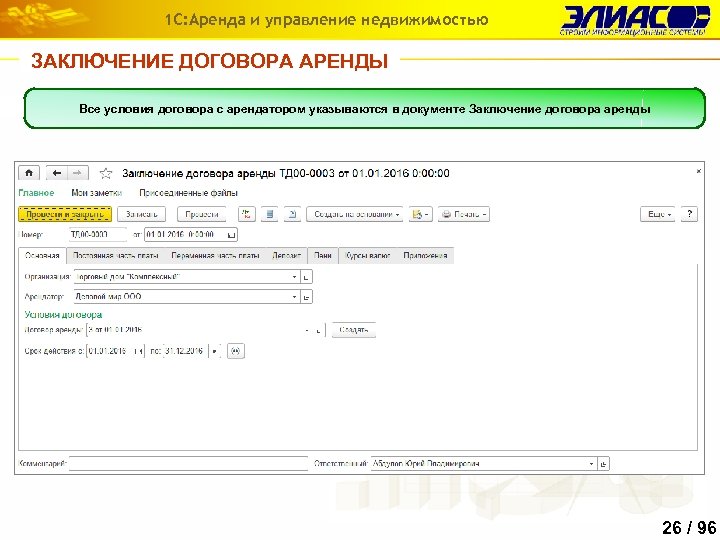Open the Организация item with its open button
The height and width of the screenshot is (540, 720).
[x=306, y=277]
